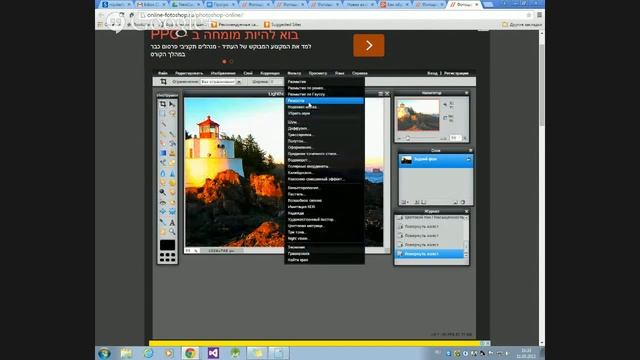This screenshot has height=360, width=640.
Task: Select the Text tool marked A
Action: (x=172, y=222)
